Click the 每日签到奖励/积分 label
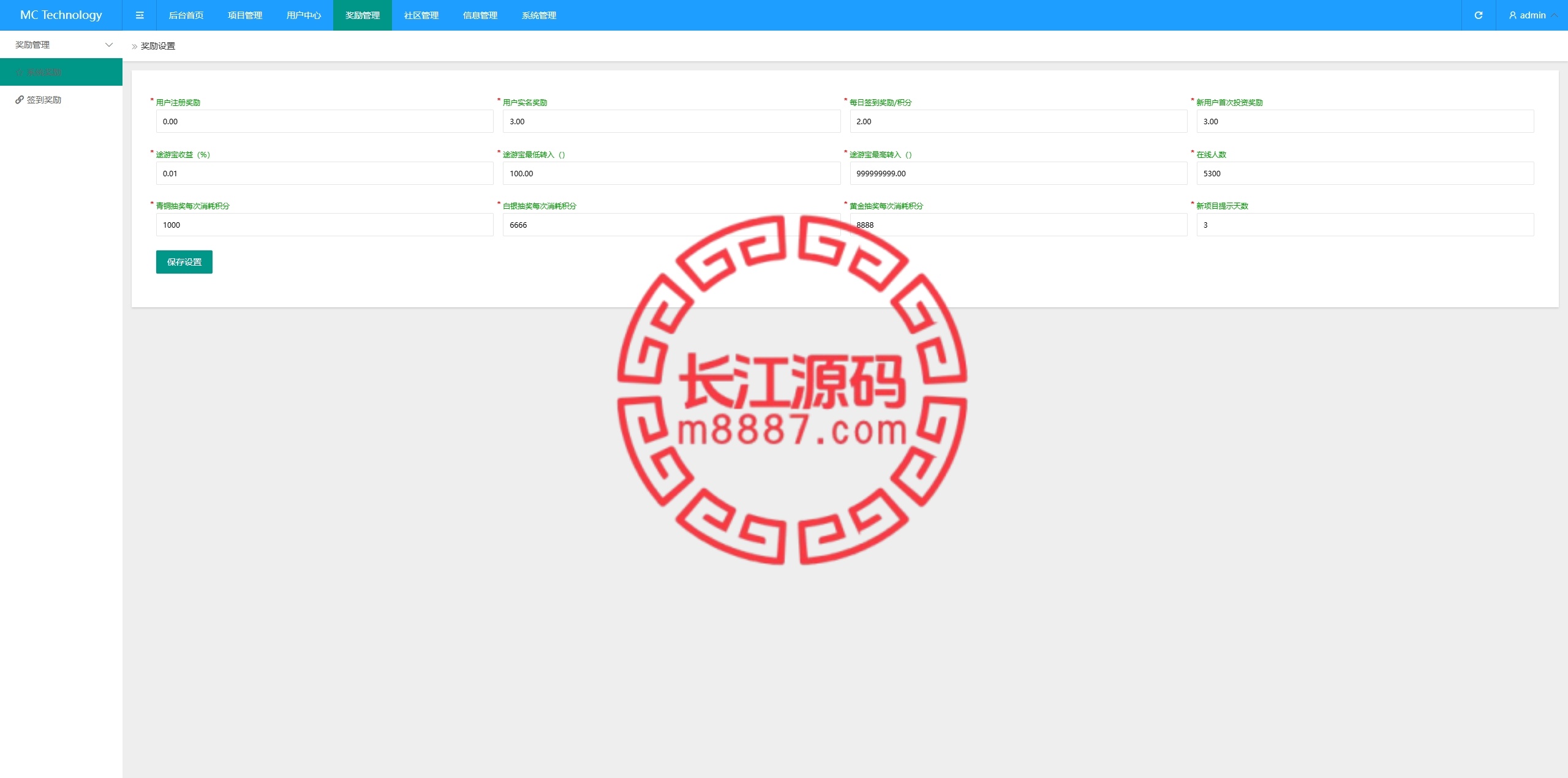Image resolution: width=1568 pixels, height=778 pixels. [x=881, y=102]
